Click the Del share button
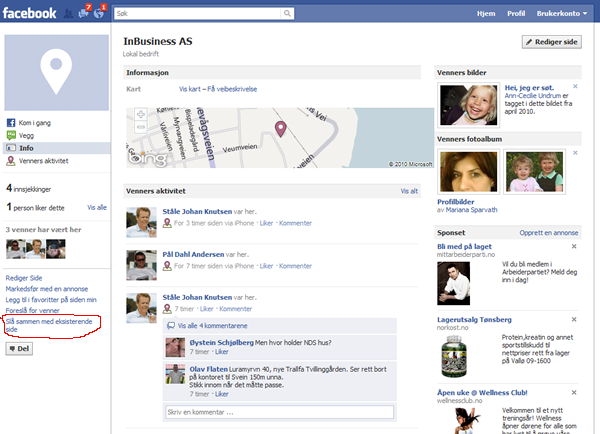The width and height of the screenshot is (600, 434). [x=19, y=349]
